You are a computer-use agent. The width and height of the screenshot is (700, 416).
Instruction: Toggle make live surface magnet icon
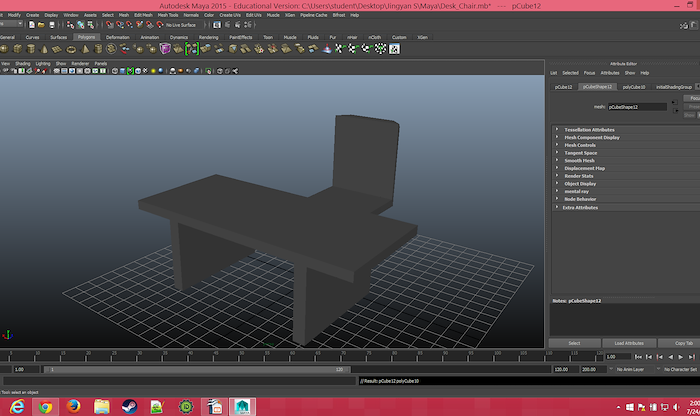click(x=160, y=25)
